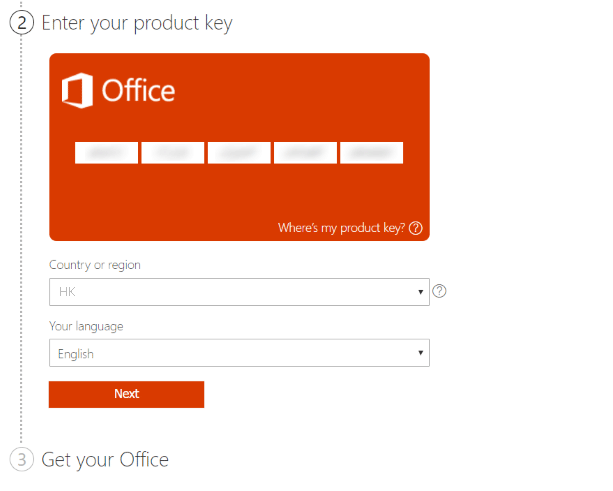Click the Office logo icon
Screen dimensions: 613x491
tap(77, 90)
